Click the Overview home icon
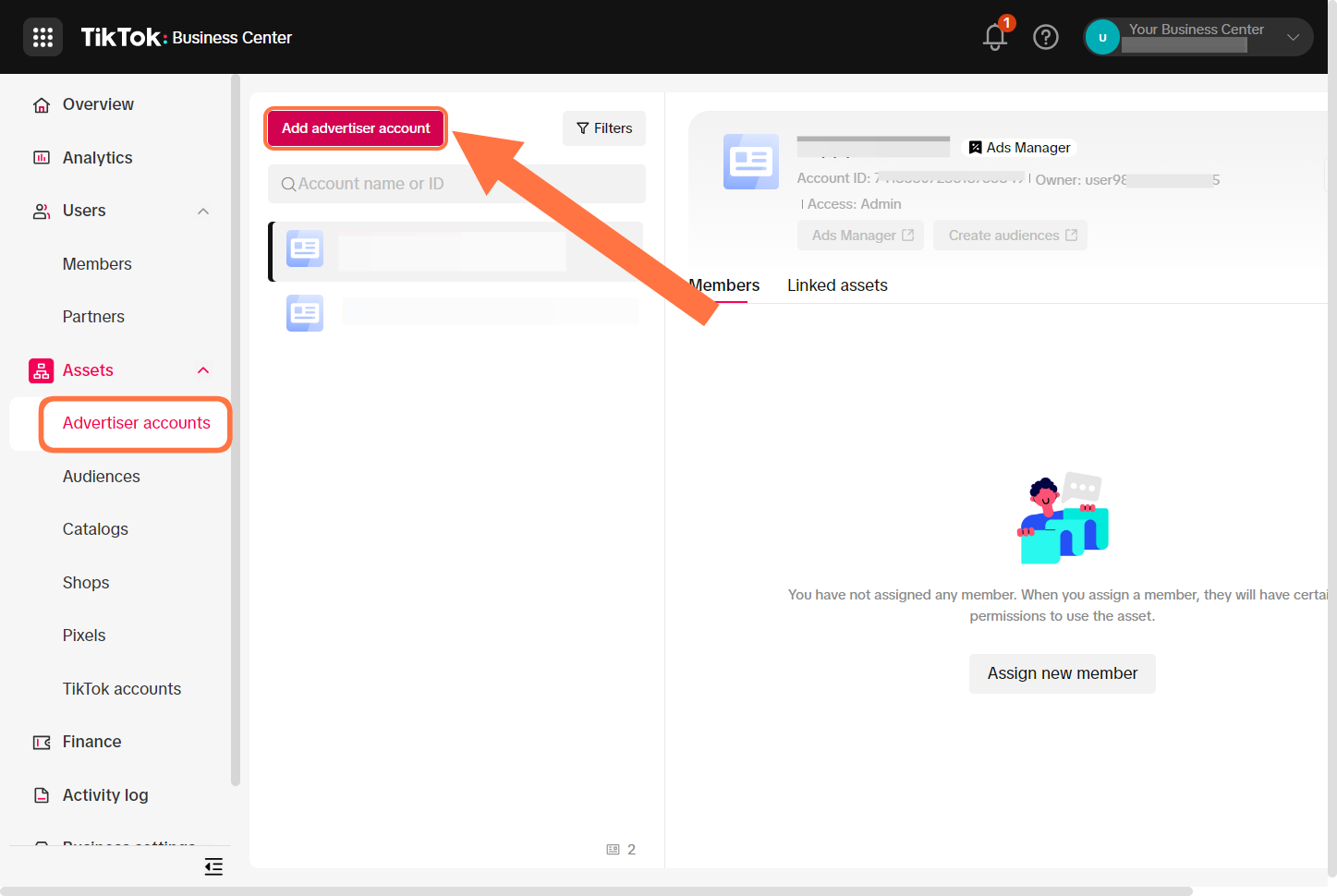This screenshot has height=896, width=1337. click(42, 105)
